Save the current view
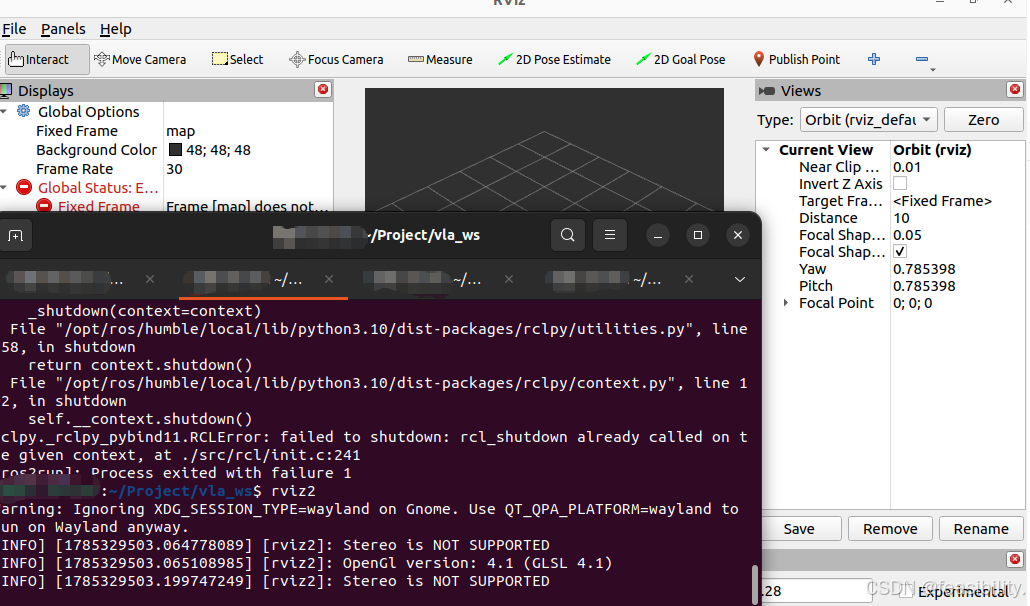 pyautogui.click(x=799, y=529)
